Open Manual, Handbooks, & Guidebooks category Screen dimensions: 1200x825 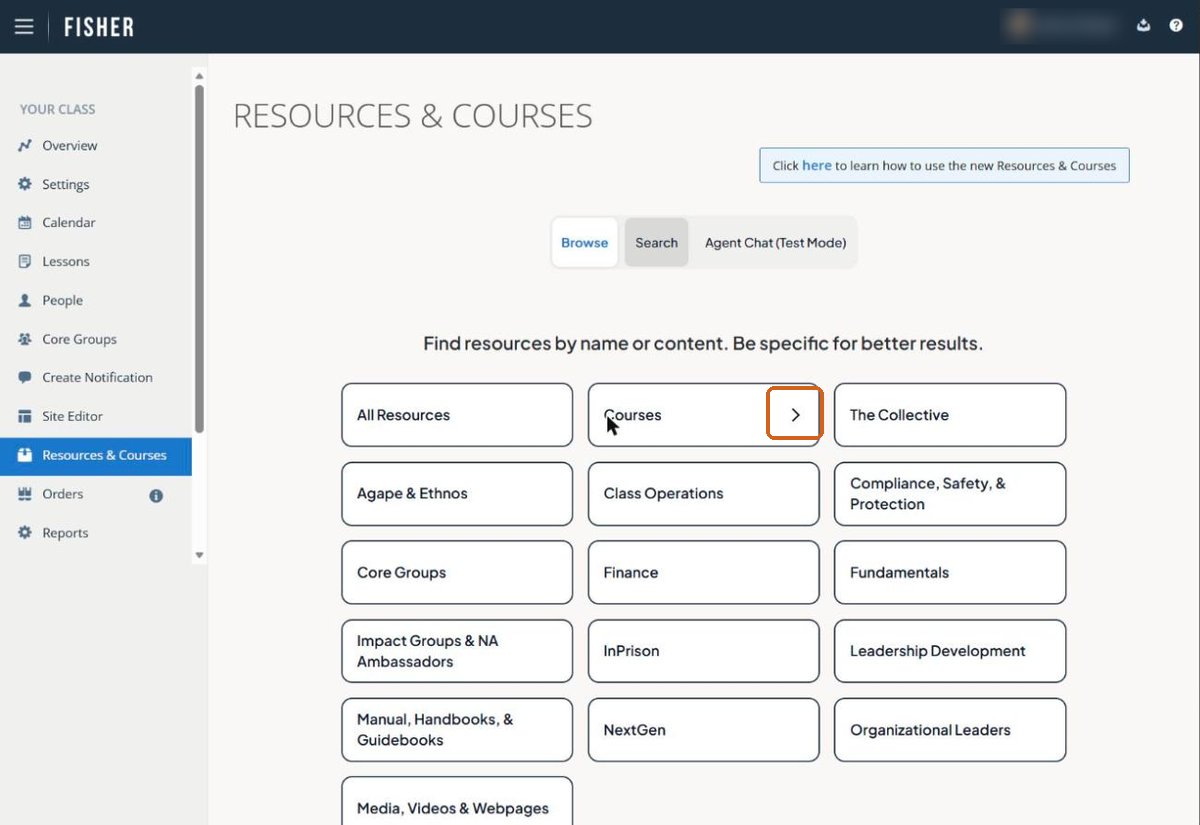(457, 730)
